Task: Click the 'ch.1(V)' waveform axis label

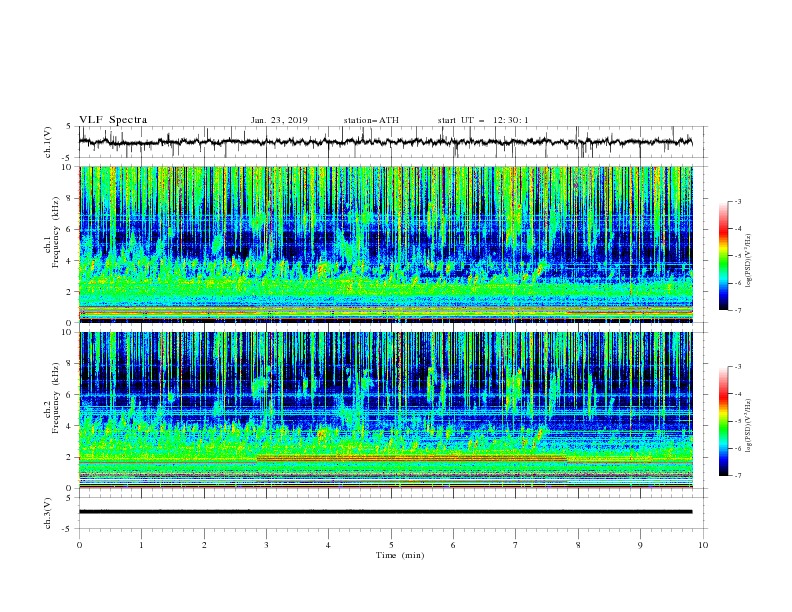Action: click(x=48, y=142)
